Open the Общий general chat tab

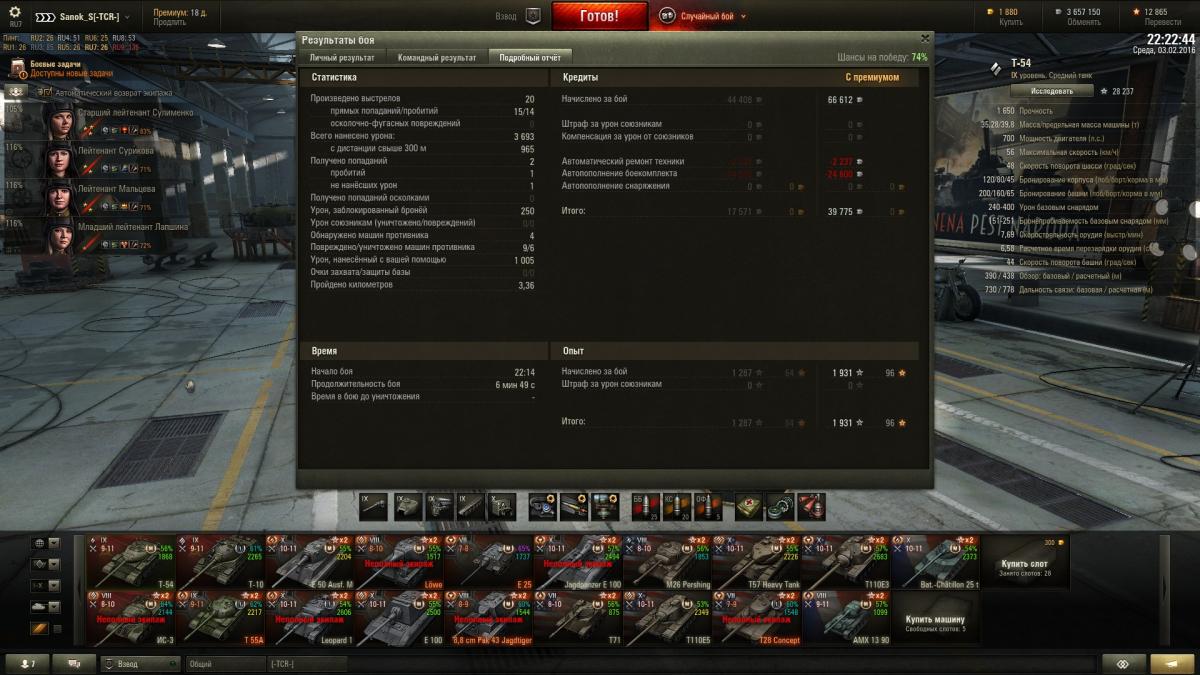pyautogui.click(x=225, y=664)
